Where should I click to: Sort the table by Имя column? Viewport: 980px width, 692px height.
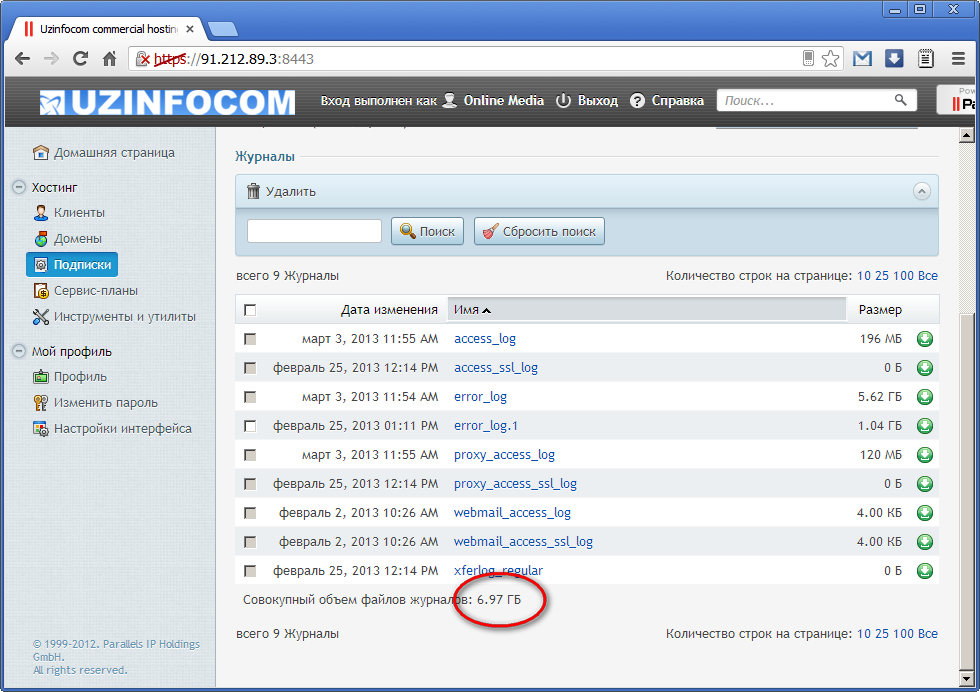tap(466, 310)
